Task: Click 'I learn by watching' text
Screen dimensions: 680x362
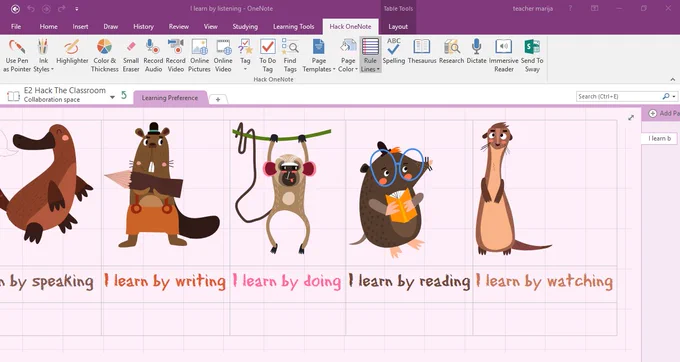Action: click(544, 282)
